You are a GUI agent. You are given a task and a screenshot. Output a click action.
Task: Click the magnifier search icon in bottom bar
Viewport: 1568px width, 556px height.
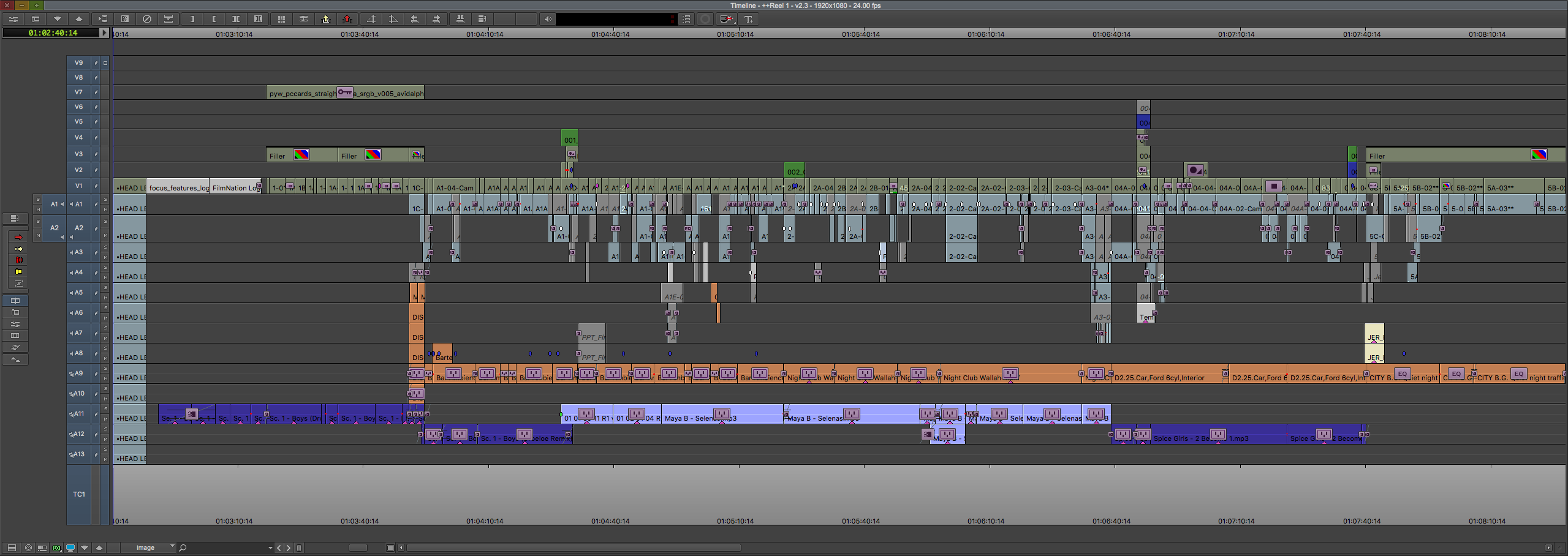(x=183, y=547)
